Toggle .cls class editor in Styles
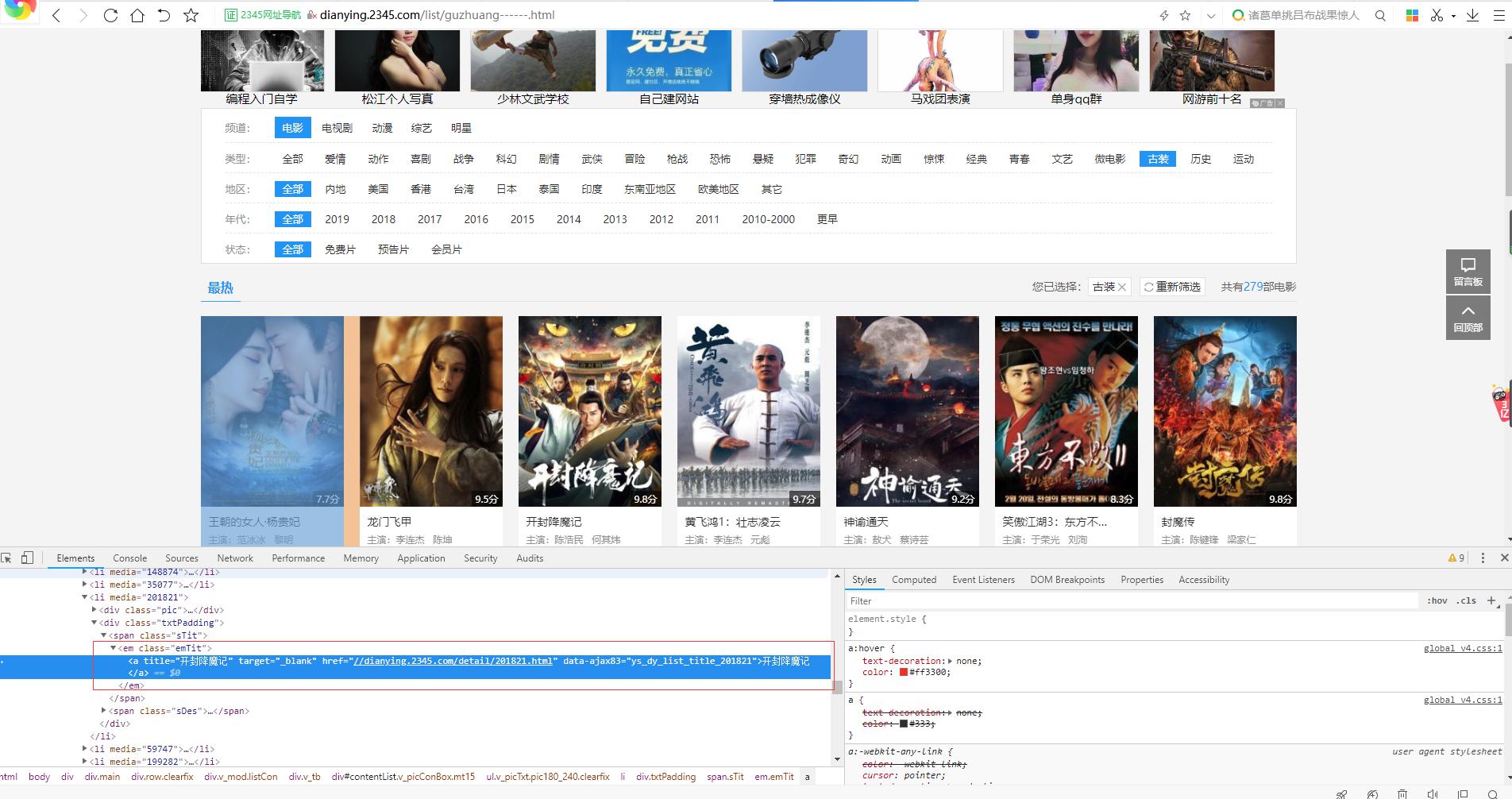1512x799 pixels. pos(1466,600)
